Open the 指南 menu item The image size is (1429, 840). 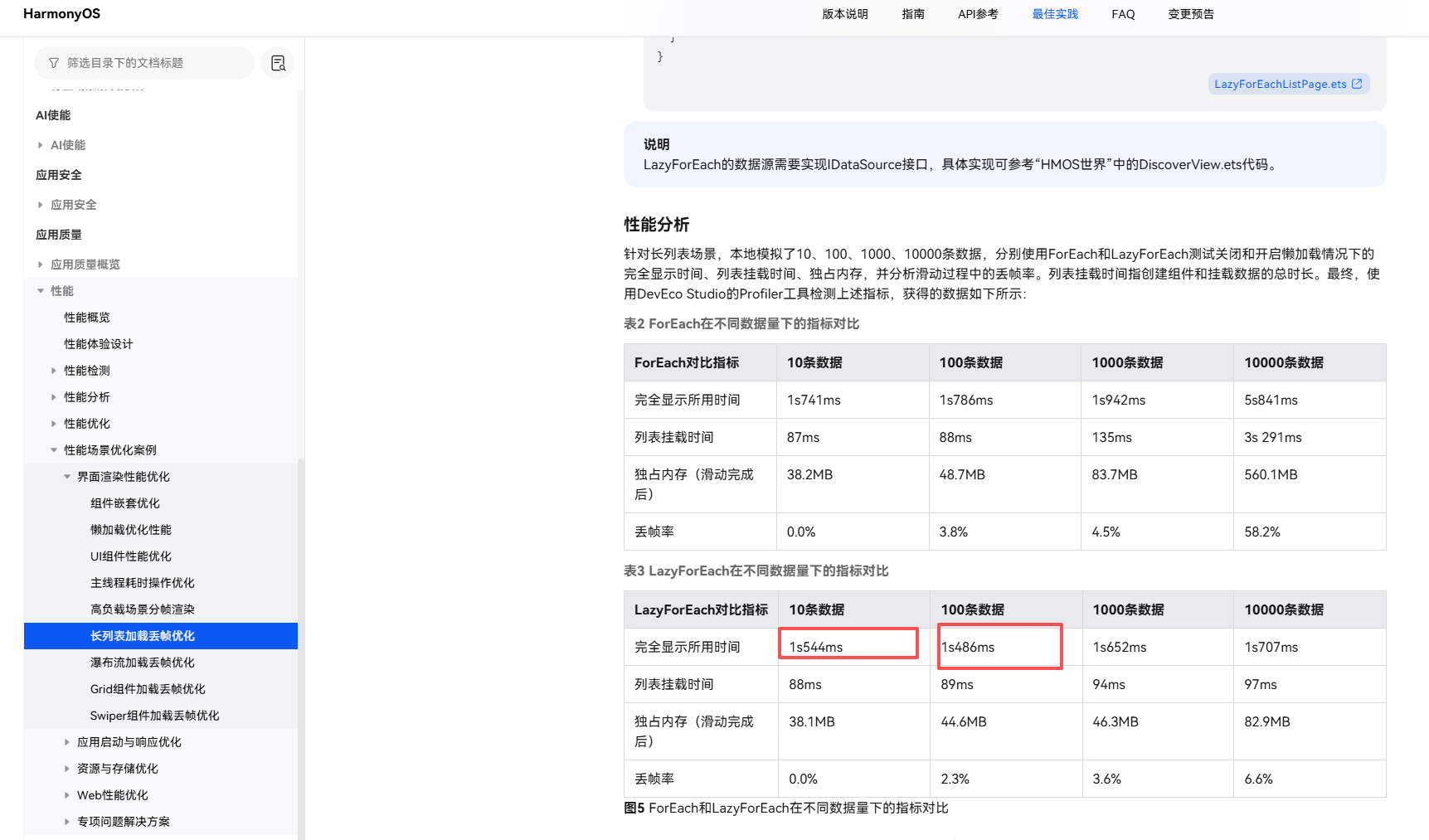913,14
